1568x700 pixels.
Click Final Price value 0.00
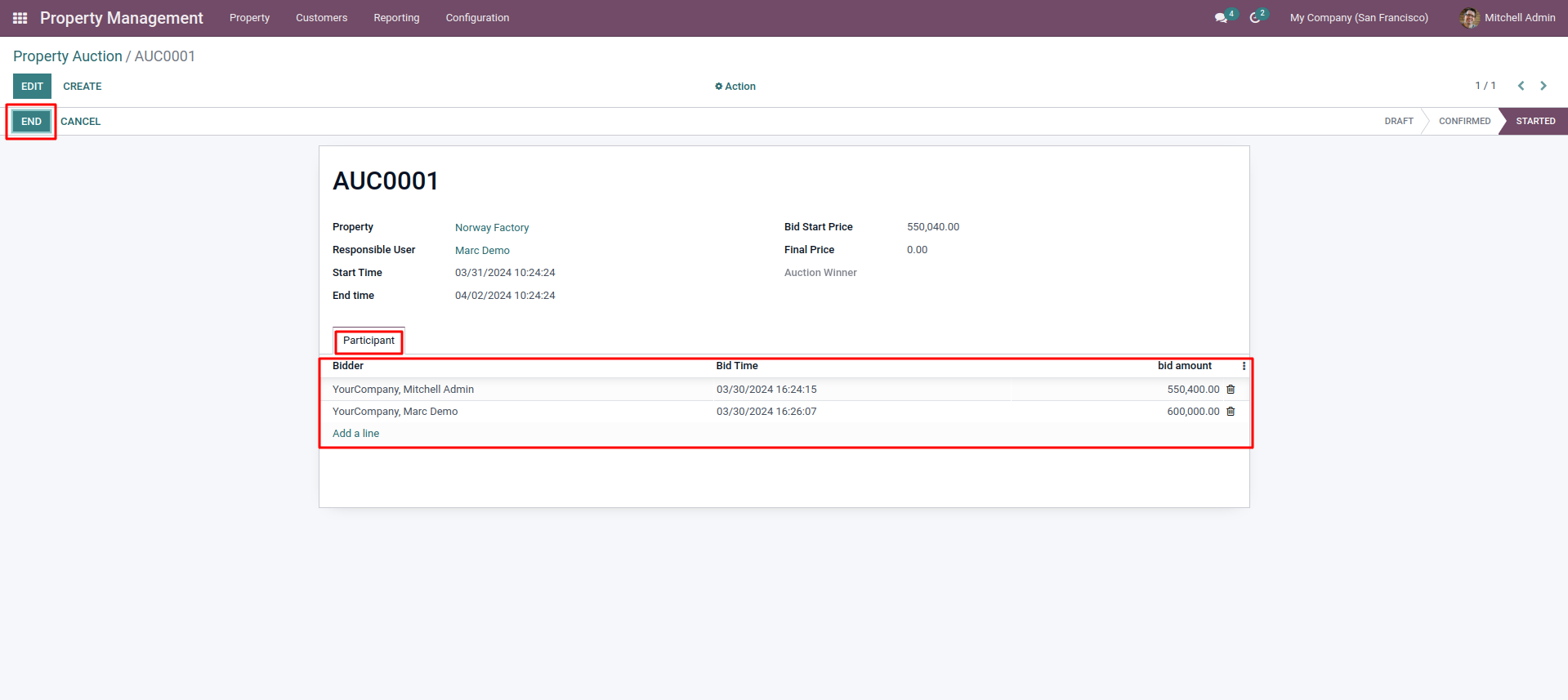(917, 250)
